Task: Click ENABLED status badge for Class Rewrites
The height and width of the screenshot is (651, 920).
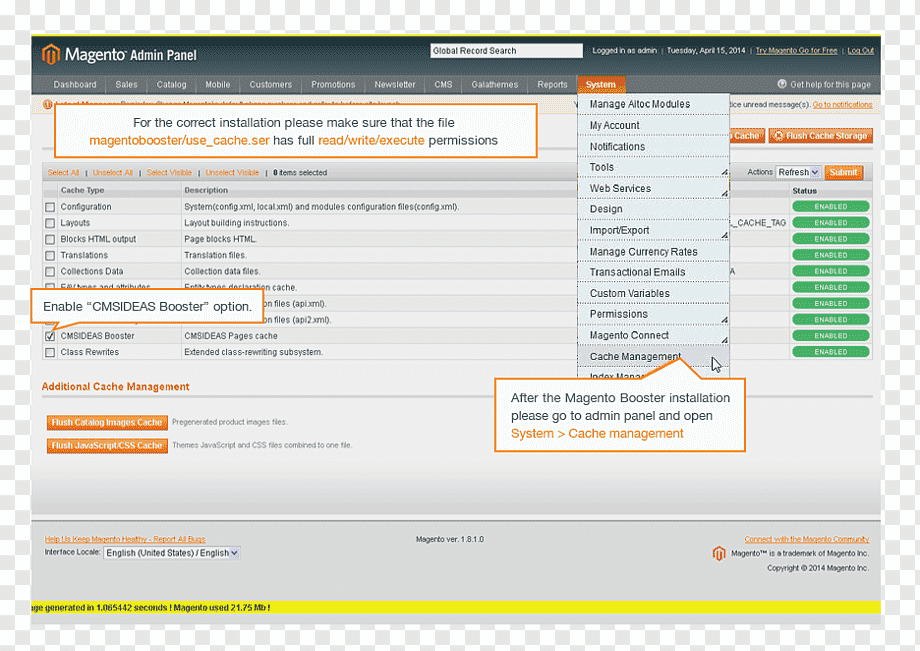Action: pyautogui.click(x=830, y=352)
